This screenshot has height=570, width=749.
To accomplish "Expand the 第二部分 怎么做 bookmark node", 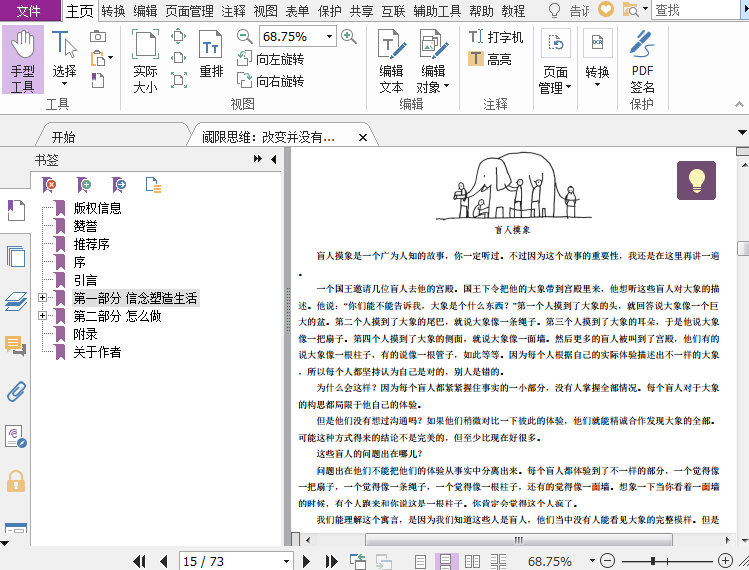I will (x=42, y=316).
